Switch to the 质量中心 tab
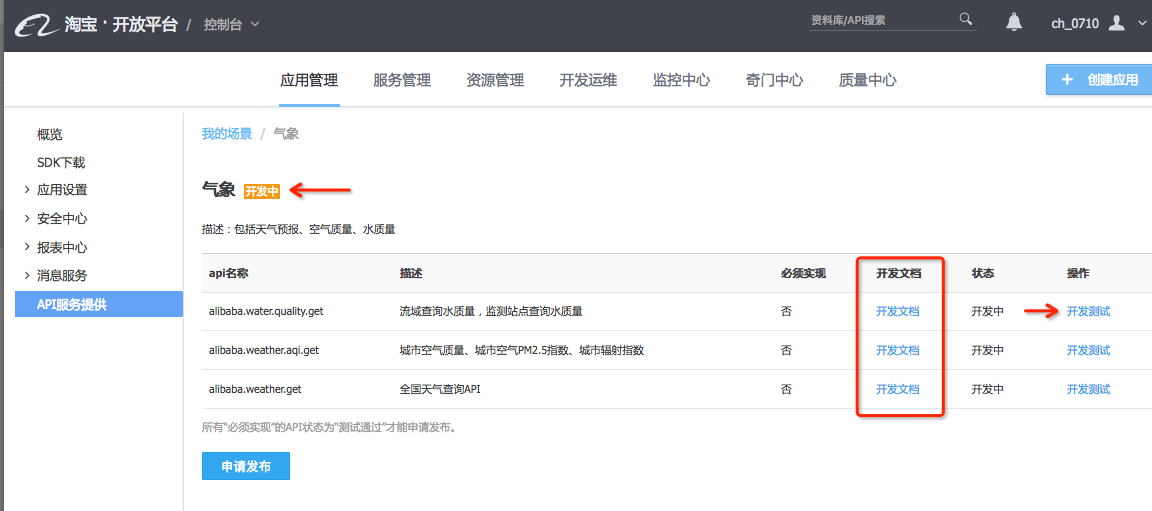The height and width of the screenshot is (511, 1152). pos(868,80)
